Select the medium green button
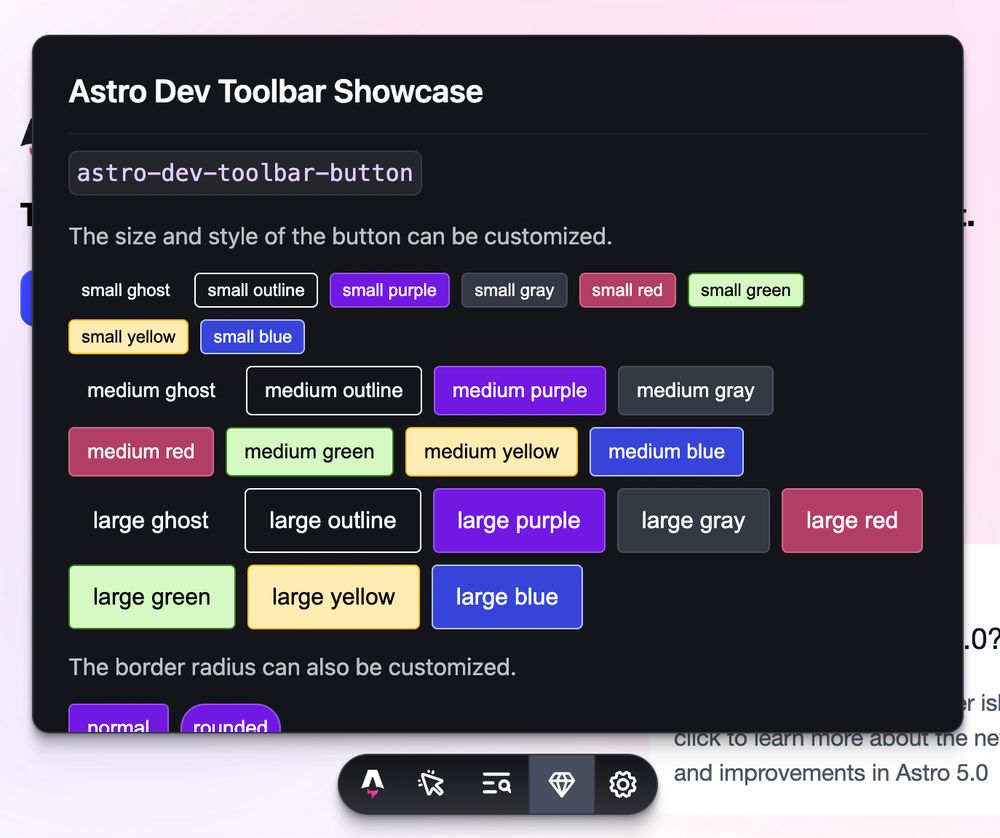This screenshot has height=838, width=1000. click(x=309, y=452)
